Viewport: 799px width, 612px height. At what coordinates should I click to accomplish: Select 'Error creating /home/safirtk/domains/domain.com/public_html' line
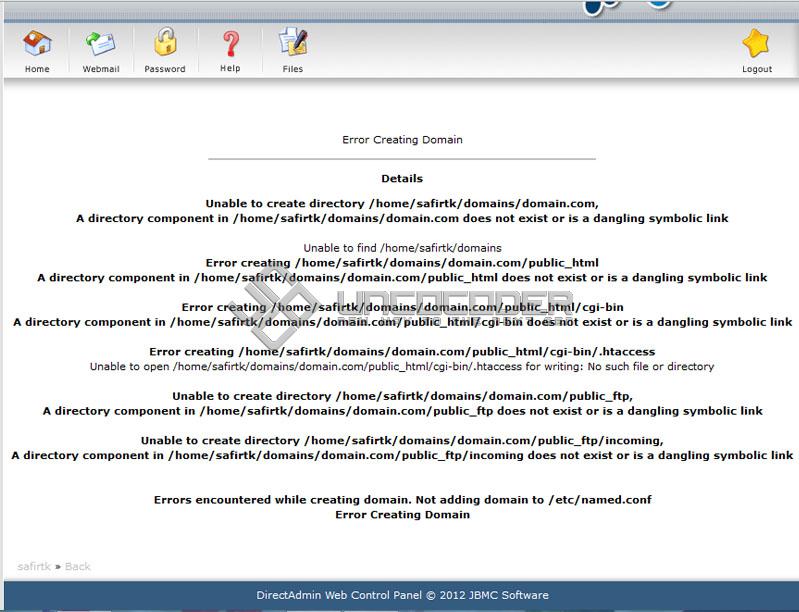[402, 263]
